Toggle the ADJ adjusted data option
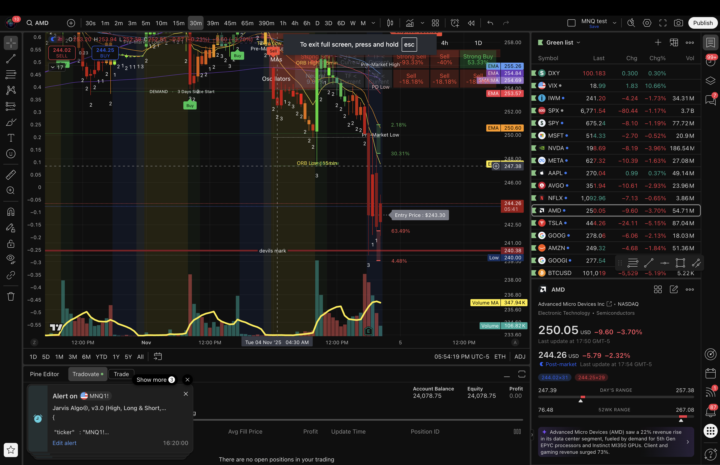 click(x=519, y=357)
